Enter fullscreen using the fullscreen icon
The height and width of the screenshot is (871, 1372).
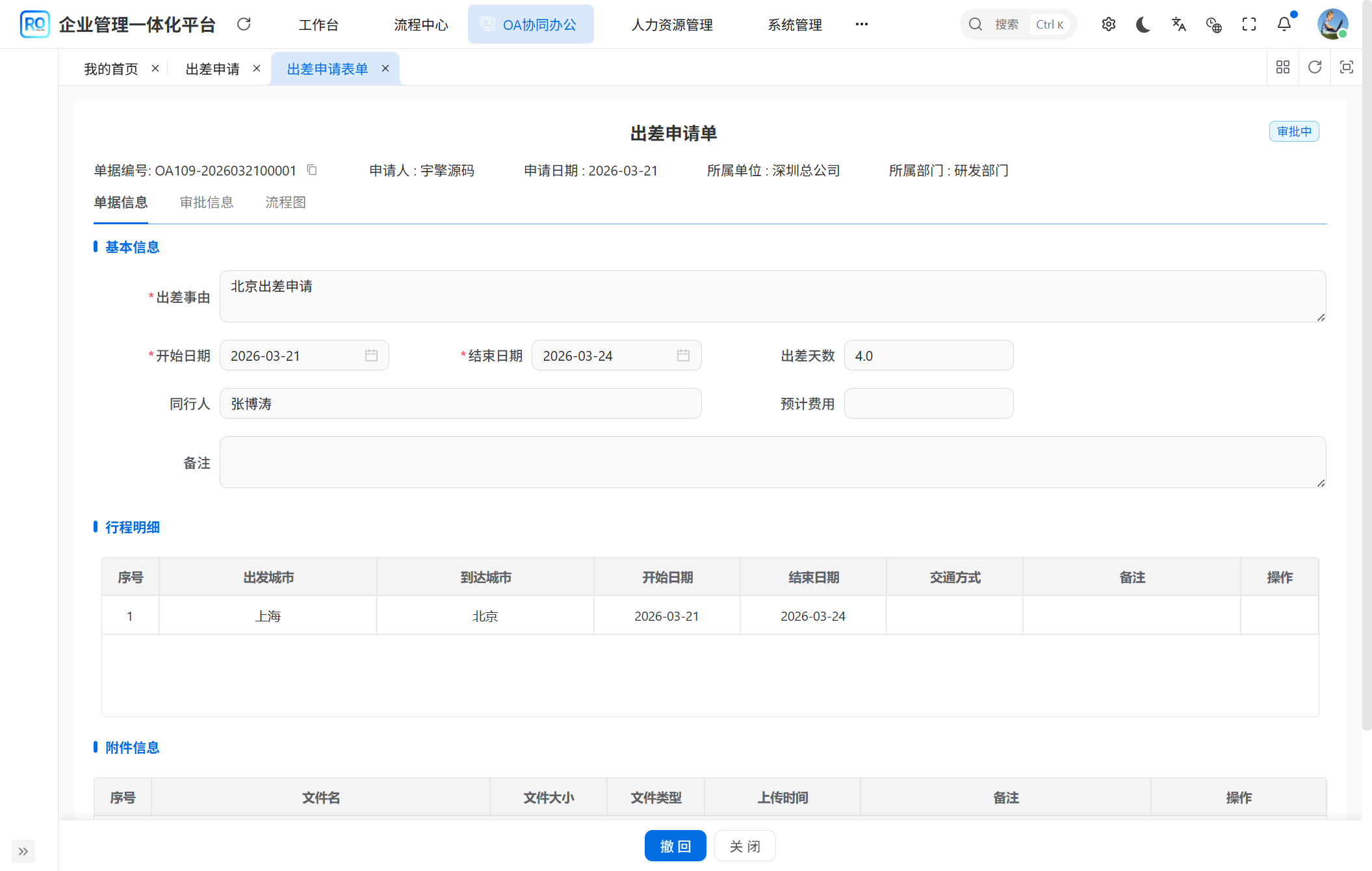1249,24
